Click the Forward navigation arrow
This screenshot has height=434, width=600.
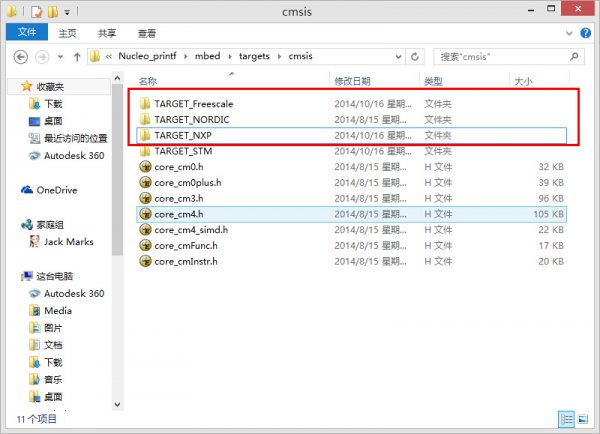[42, 57]
